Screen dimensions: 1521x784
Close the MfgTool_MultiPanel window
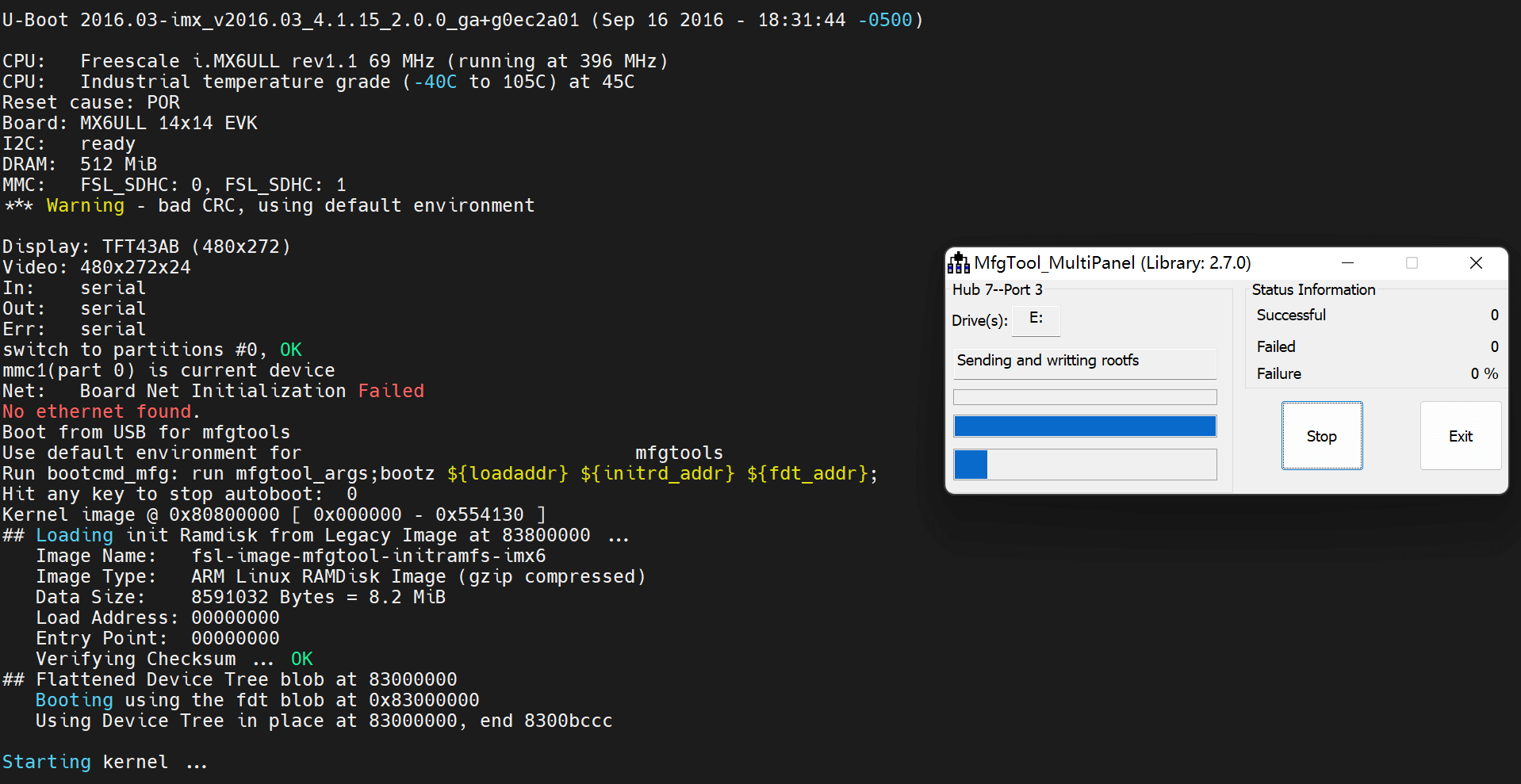(x=1476, y=263)
